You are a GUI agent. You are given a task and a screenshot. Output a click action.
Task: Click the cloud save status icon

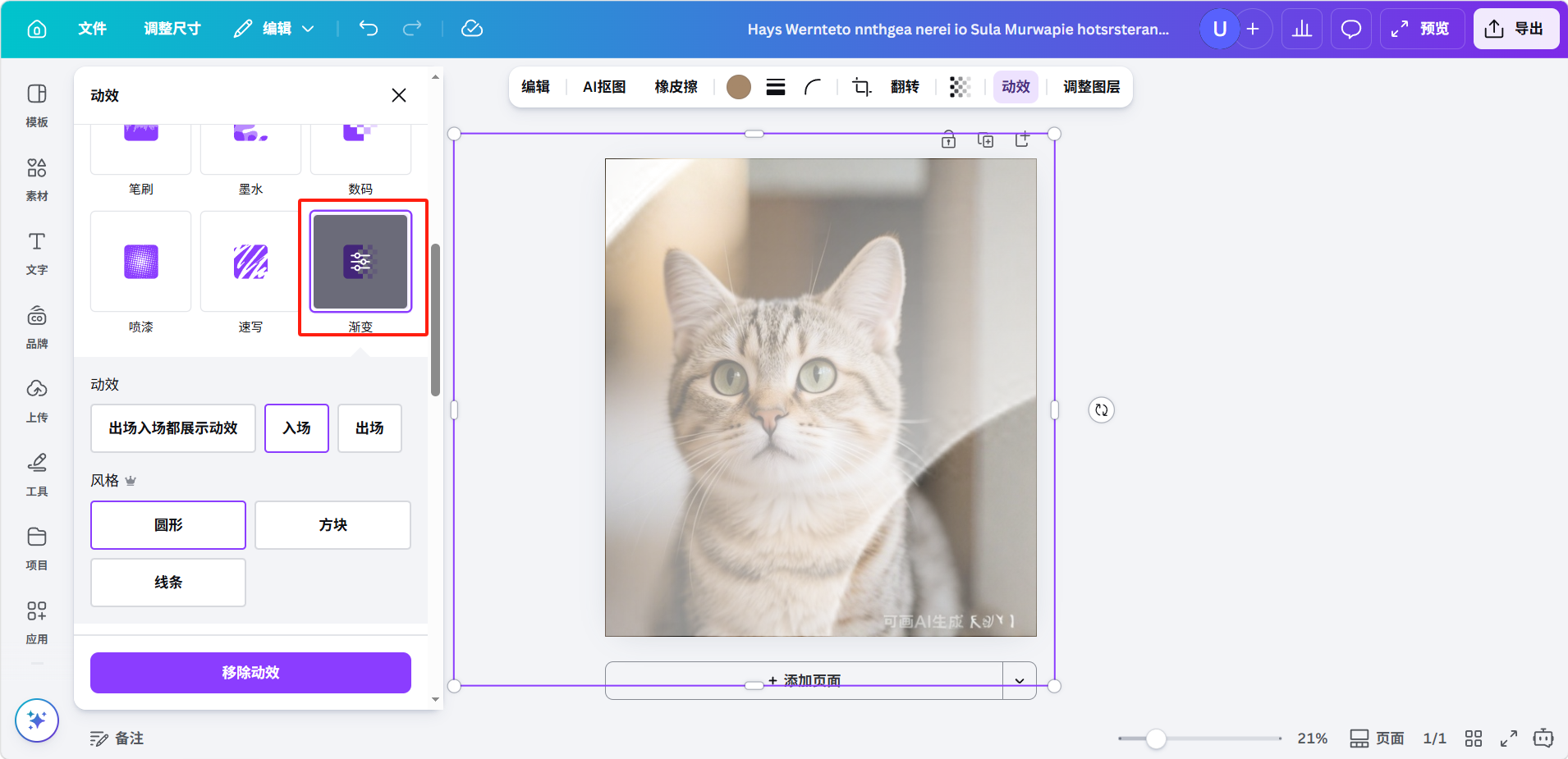(x=472, y=29)
